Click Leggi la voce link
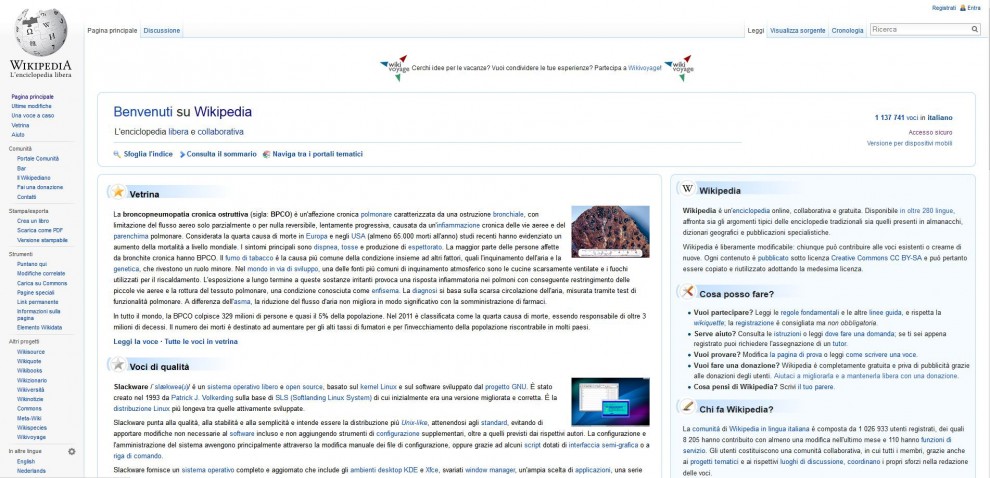The image size is (990, 478). [136, 342]
